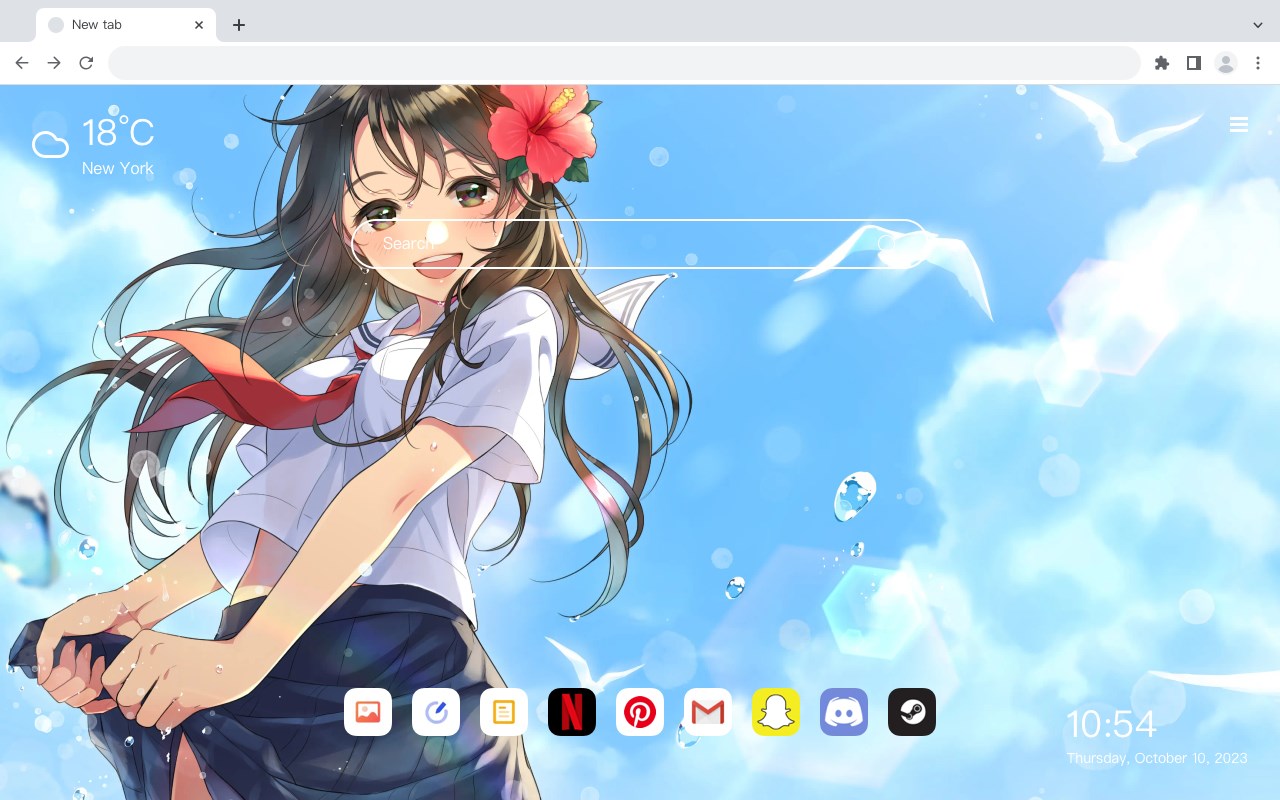The height and width of the screenshot is (800, 1280).
Task: Click the cloud weather icon
Action: pyautogui.click(x=50, y=145)
